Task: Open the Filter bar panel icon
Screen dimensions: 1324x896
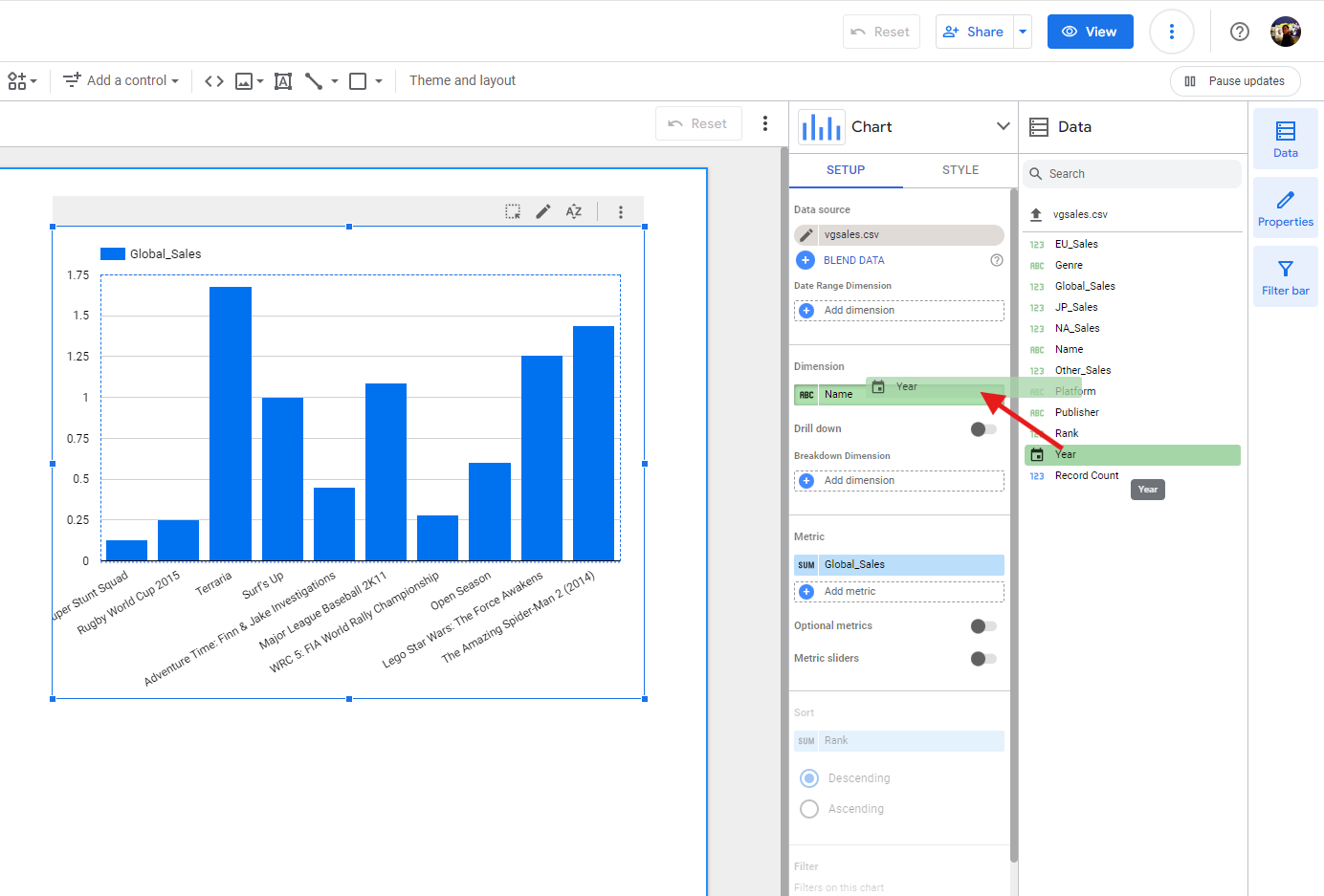Action: pos(1285,277)
